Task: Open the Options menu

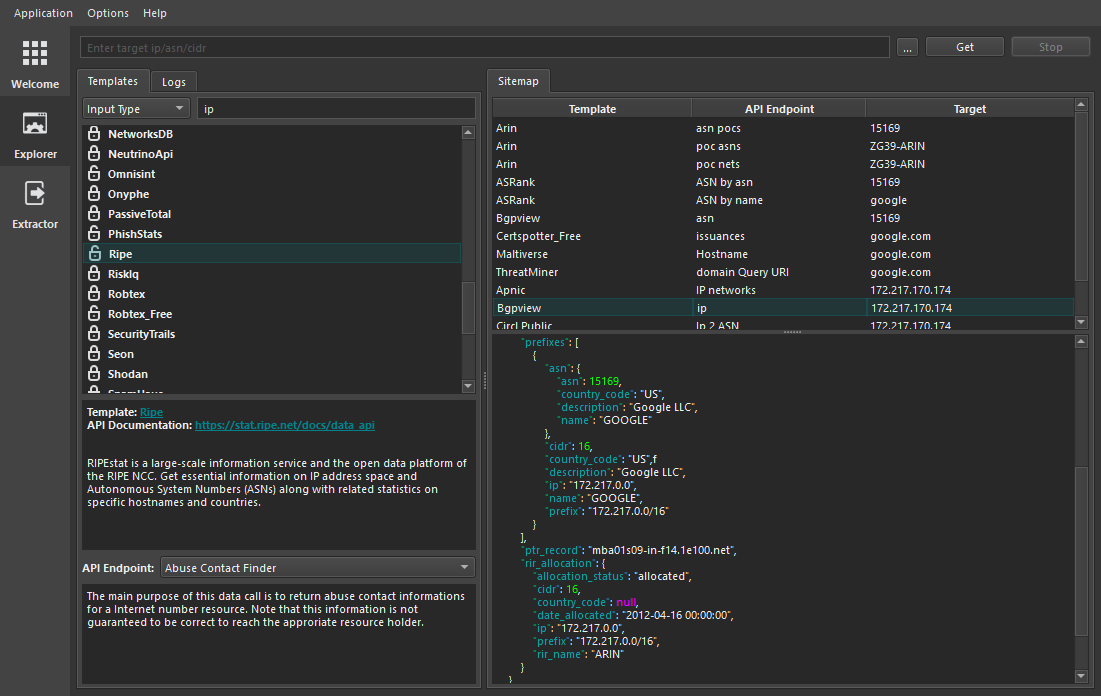Action: coord(108,13)
